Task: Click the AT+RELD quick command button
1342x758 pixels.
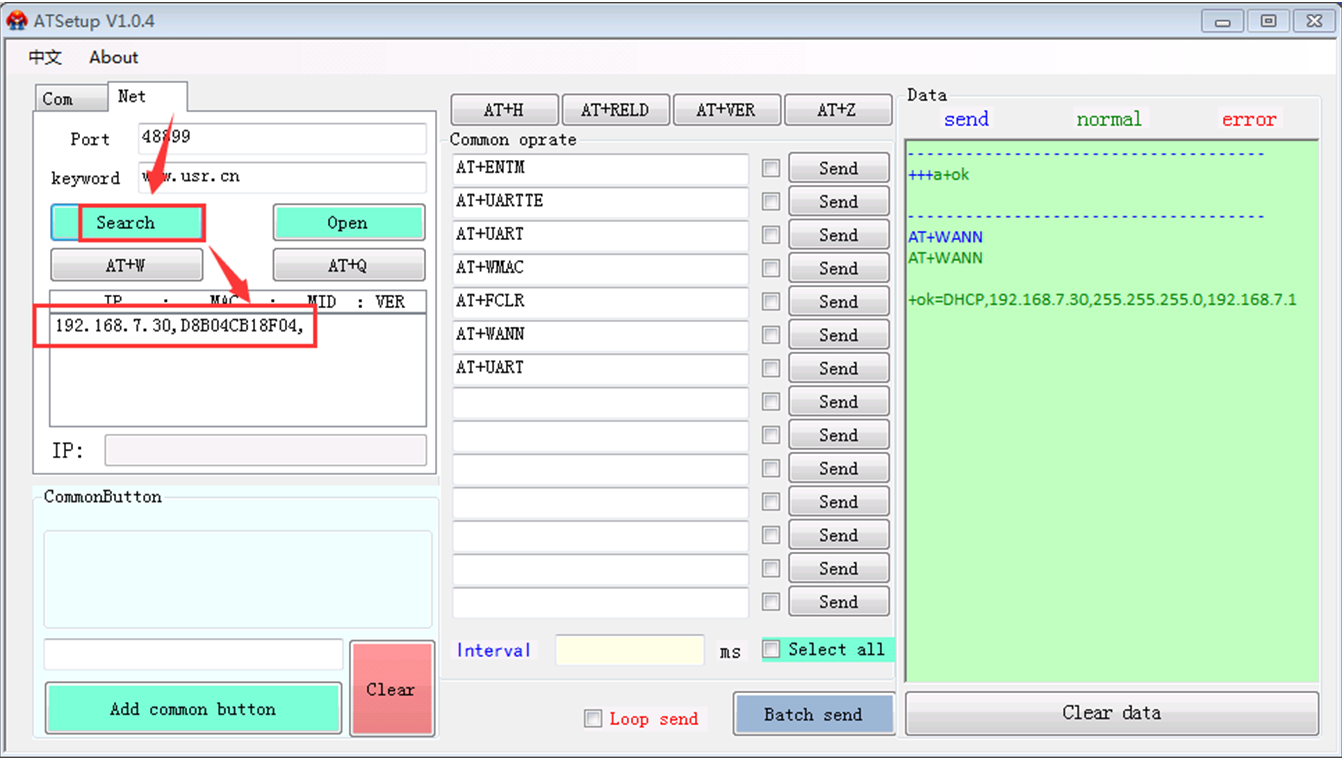Action: tap(615, 110)
